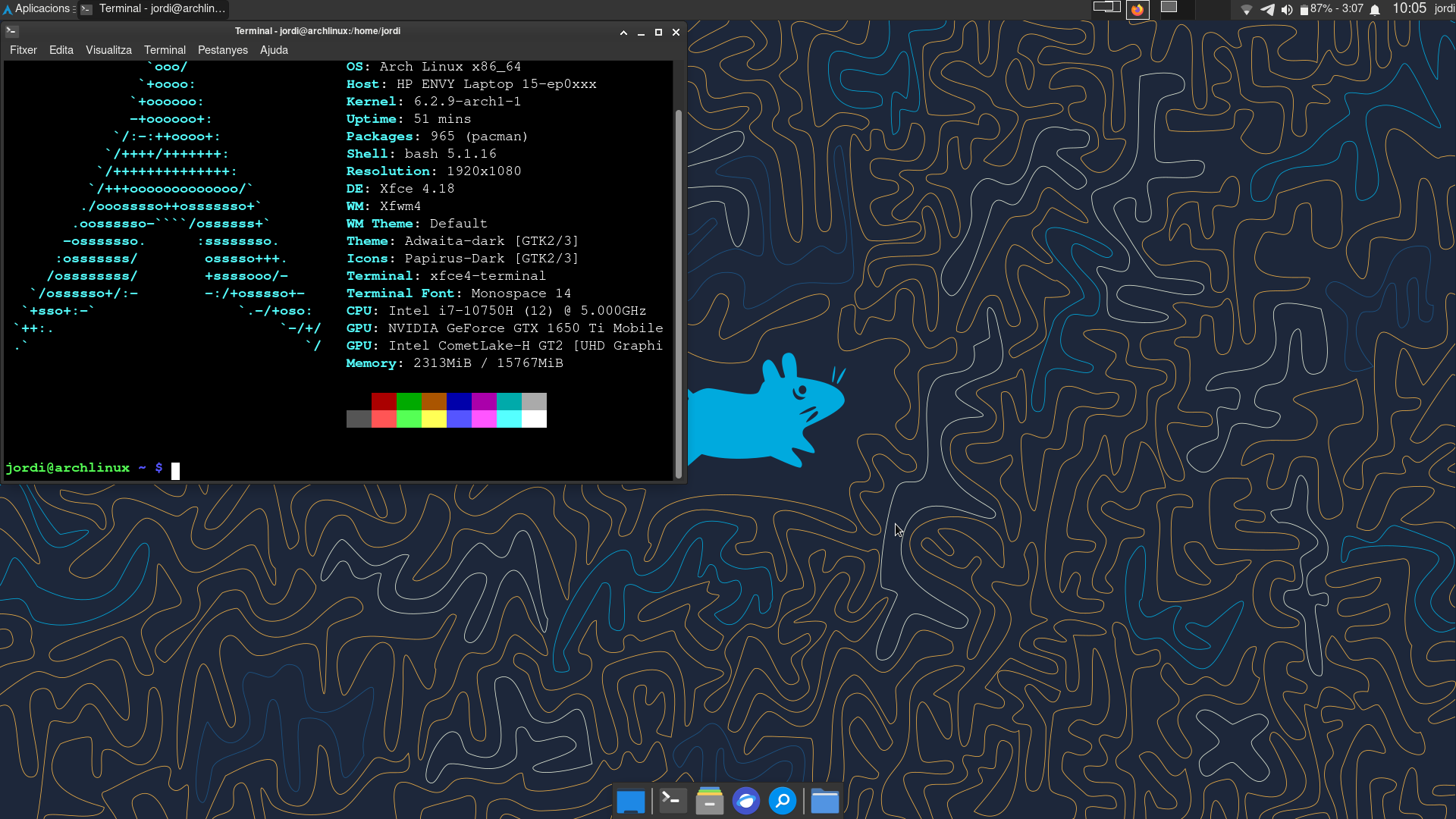1456x819 pixels.
Task: Click the 'OS: Arch Linux x86_64' line
Action: 434,67
